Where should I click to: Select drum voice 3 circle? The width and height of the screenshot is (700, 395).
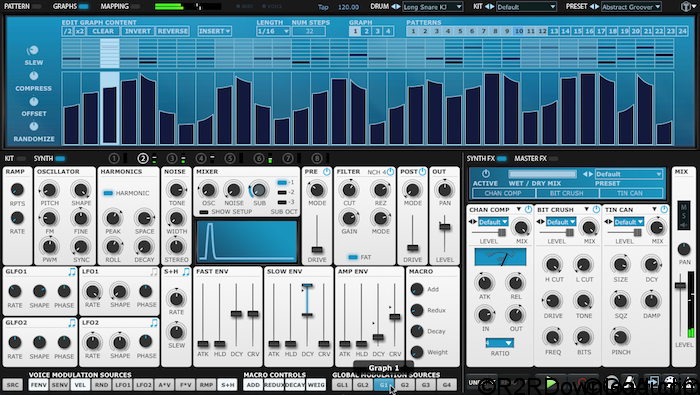(x=172, y=158)
